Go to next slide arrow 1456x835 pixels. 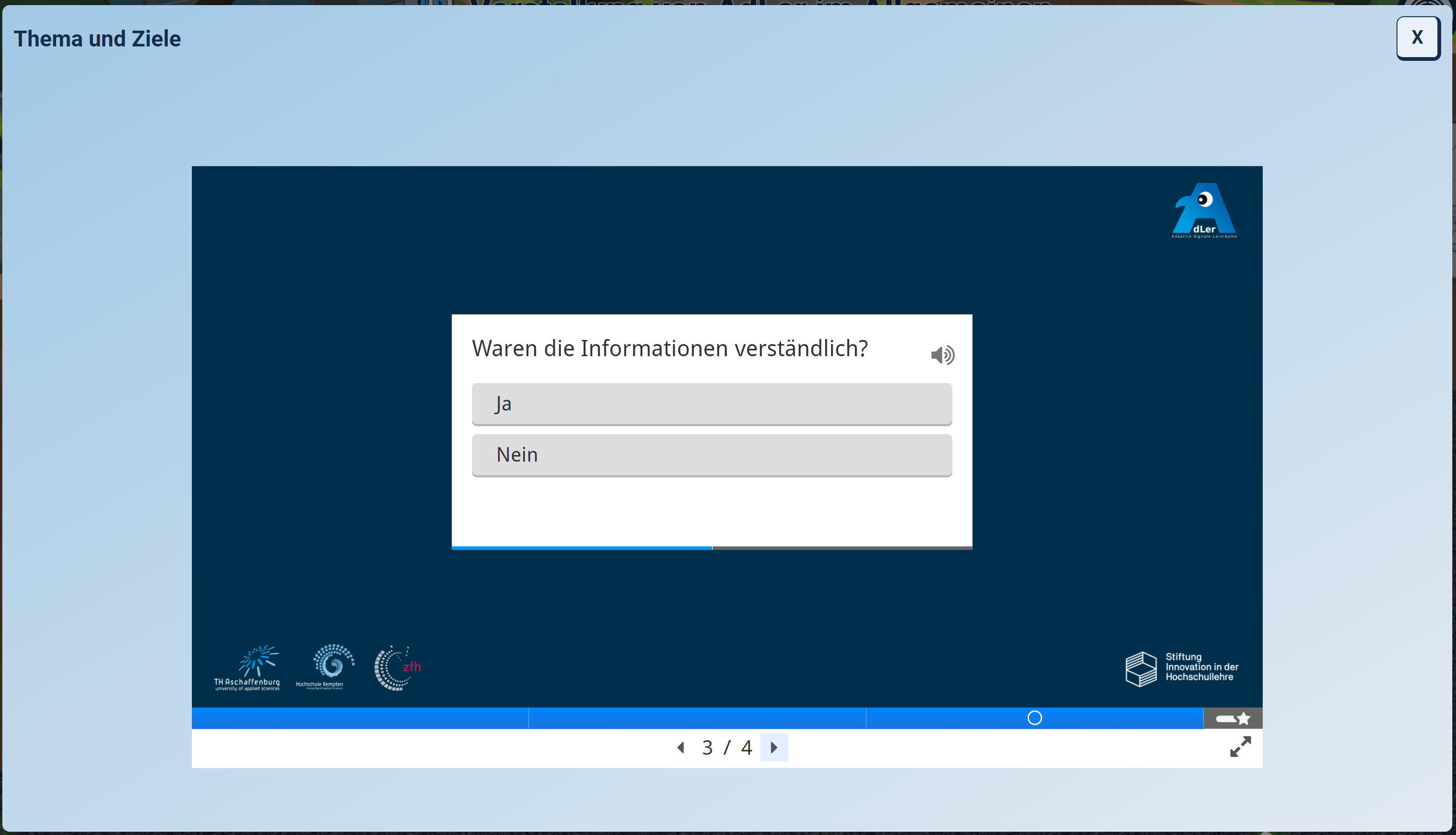coord(774,747)
